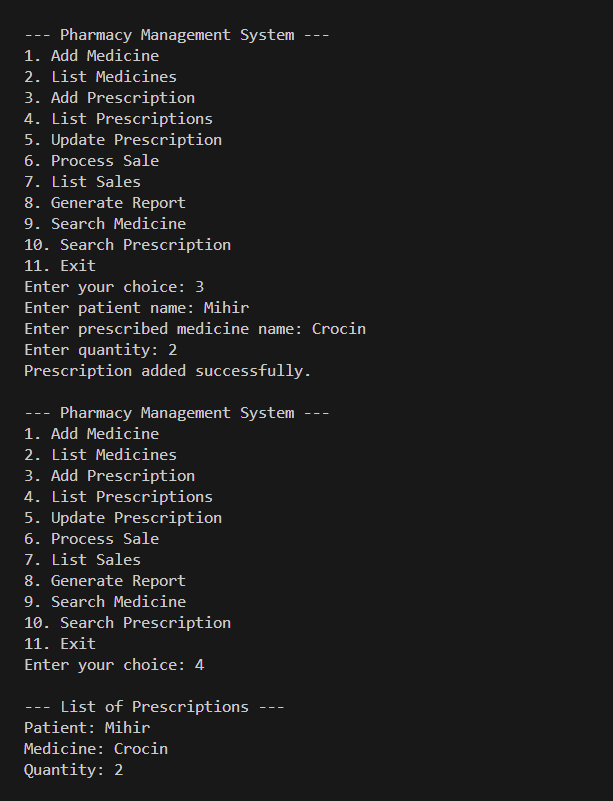This screenshot has height=801, width=613.
Task: Click the 'List of Prescriptions' header
Action: 154,707
